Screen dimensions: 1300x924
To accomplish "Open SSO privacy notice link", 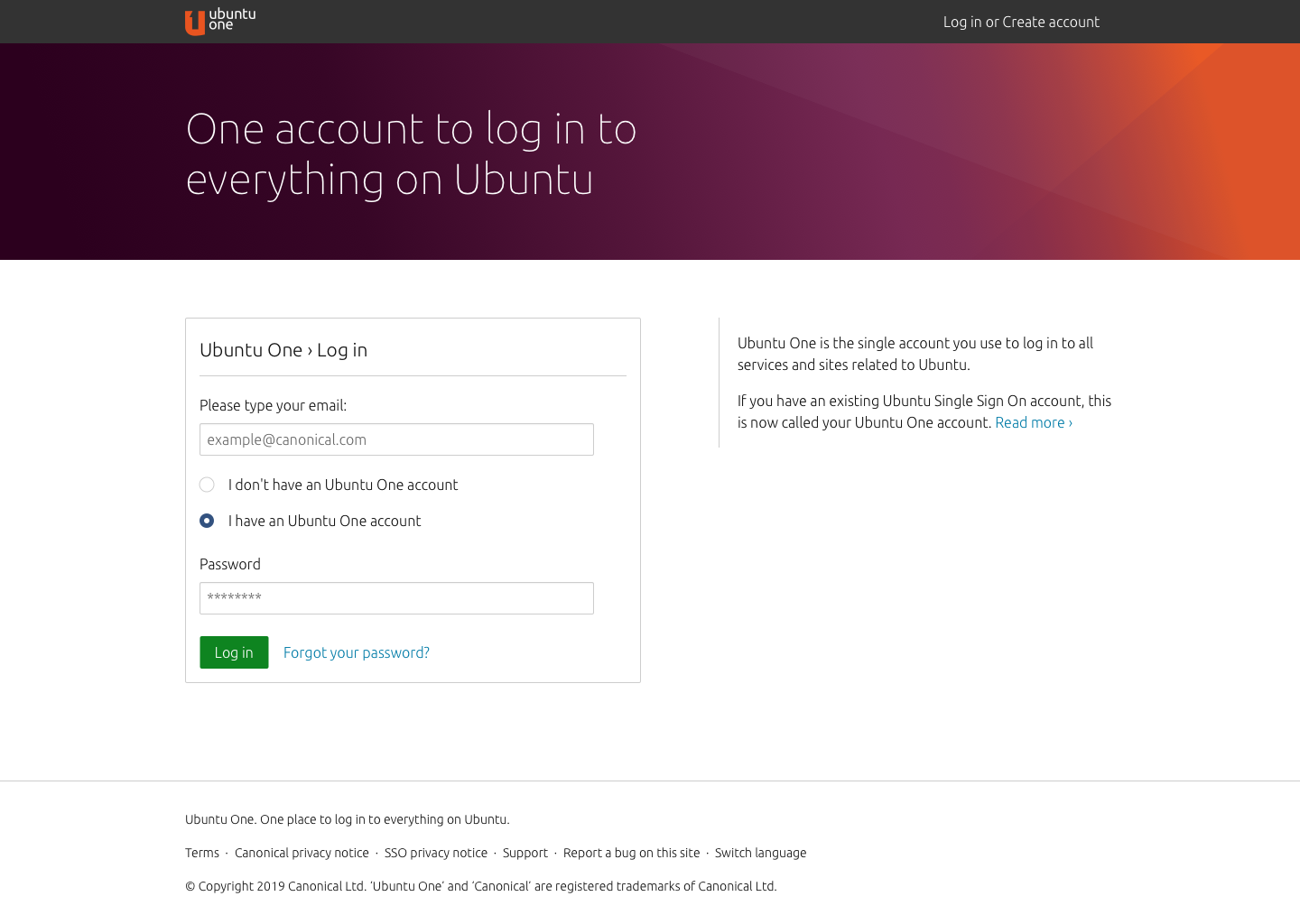I will coord(436,853).
